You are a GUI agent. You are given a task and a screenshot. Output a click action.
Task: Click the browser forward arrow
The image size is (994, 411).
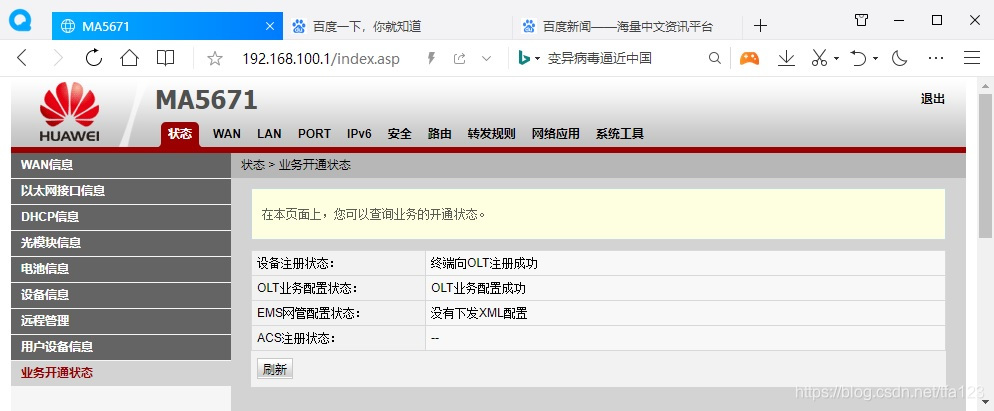point(58,58)
